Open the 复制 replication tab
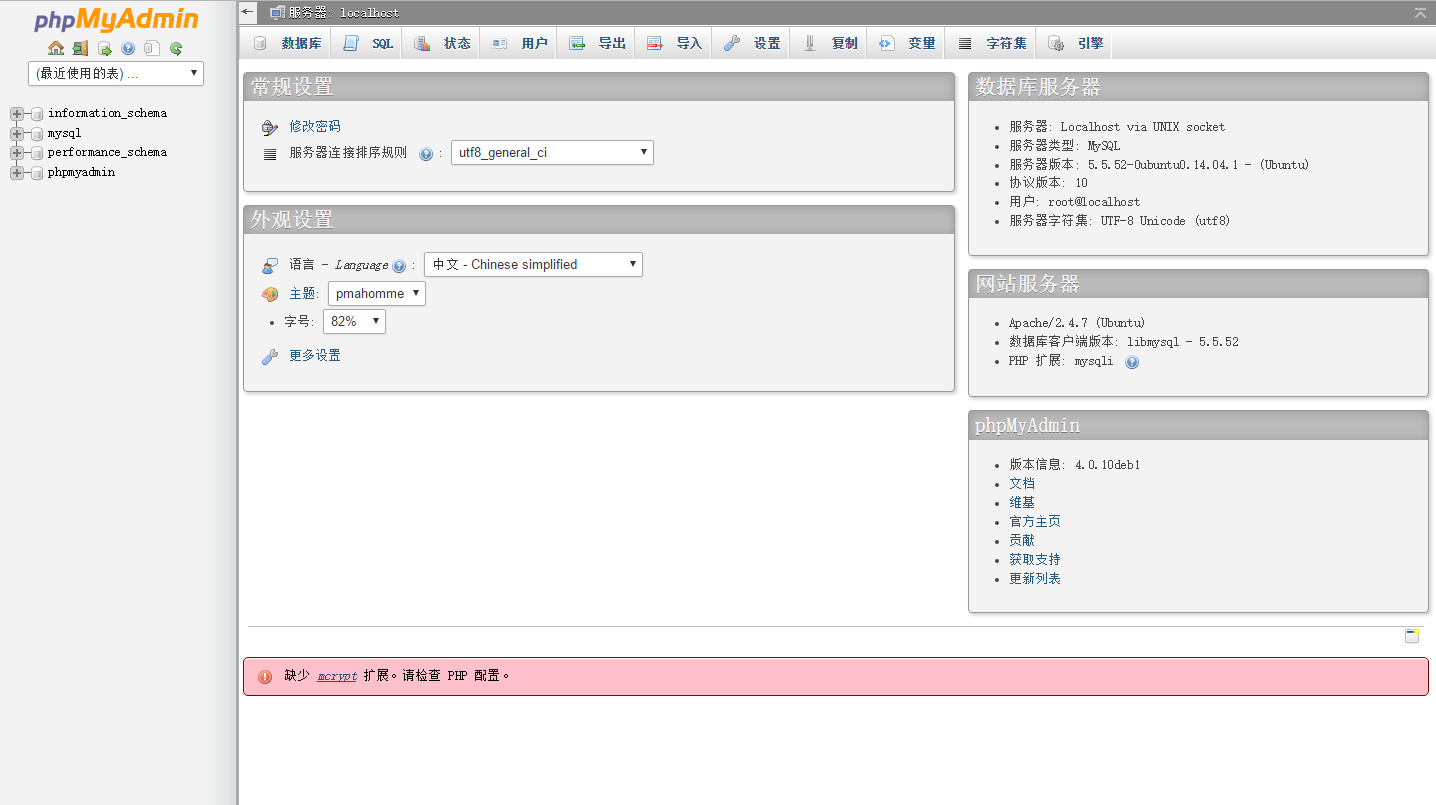The width and height of the screenshot is (1436, 805). pyautogui.click(x=830, y=43)
